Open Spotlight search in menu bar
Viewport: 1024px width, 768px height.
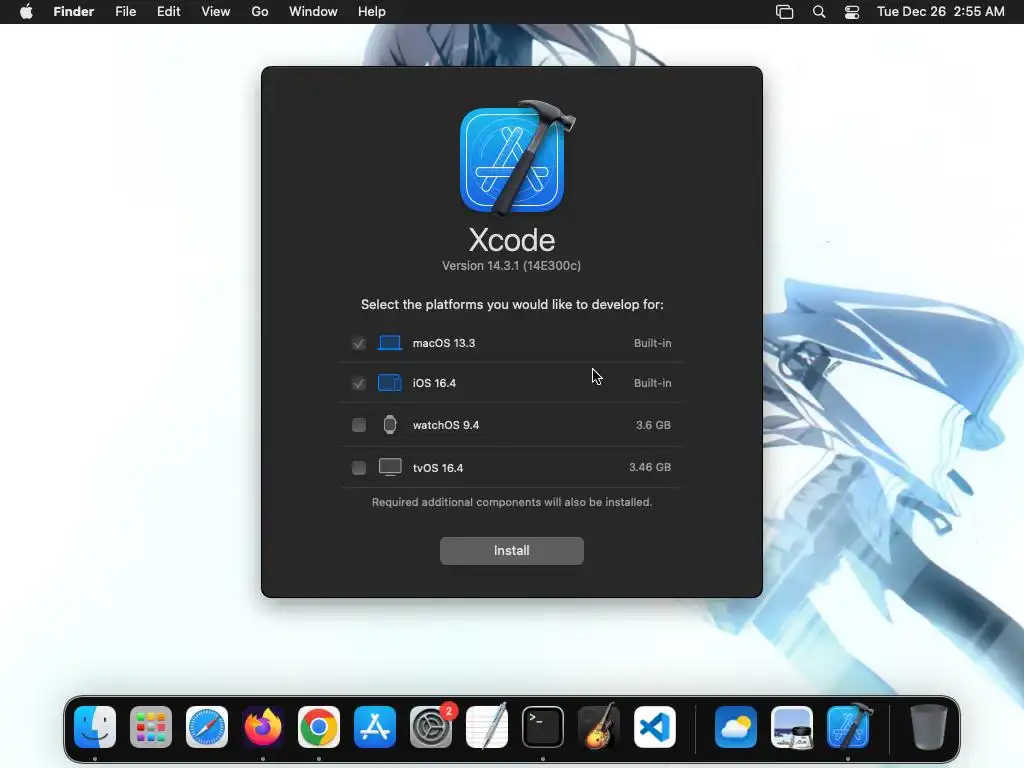[819, 12]
